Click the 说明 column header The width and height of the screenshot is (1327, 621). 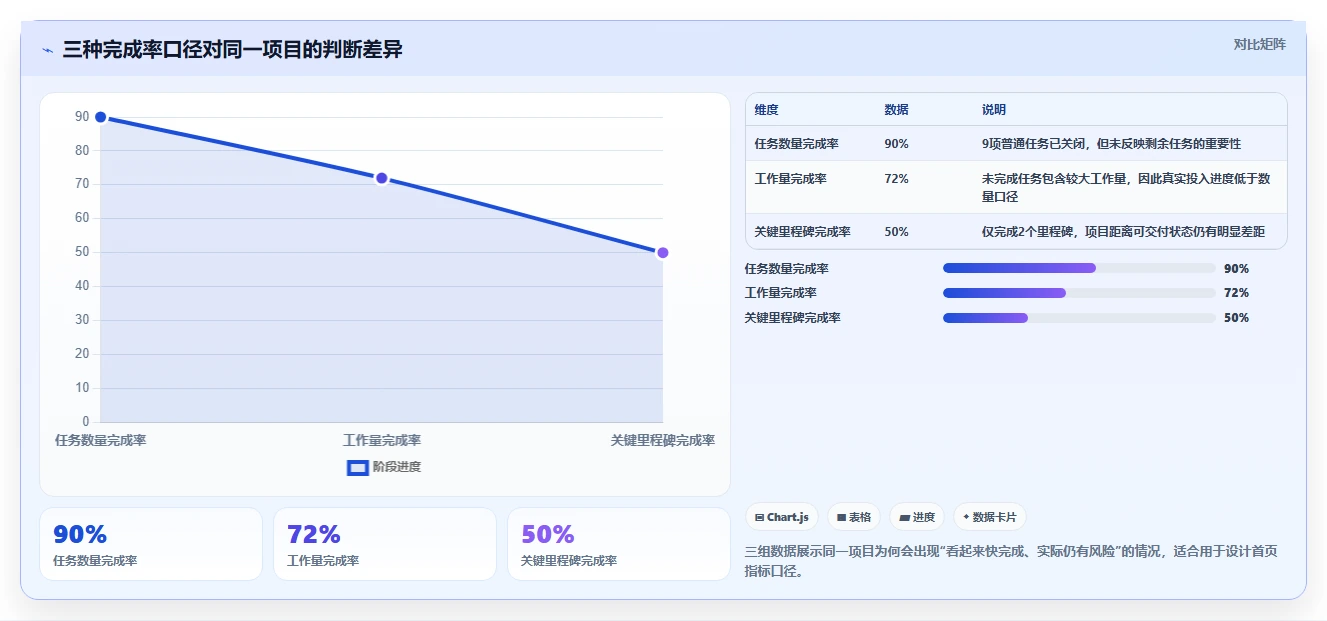pyautogui.click(x=994, y=110)
